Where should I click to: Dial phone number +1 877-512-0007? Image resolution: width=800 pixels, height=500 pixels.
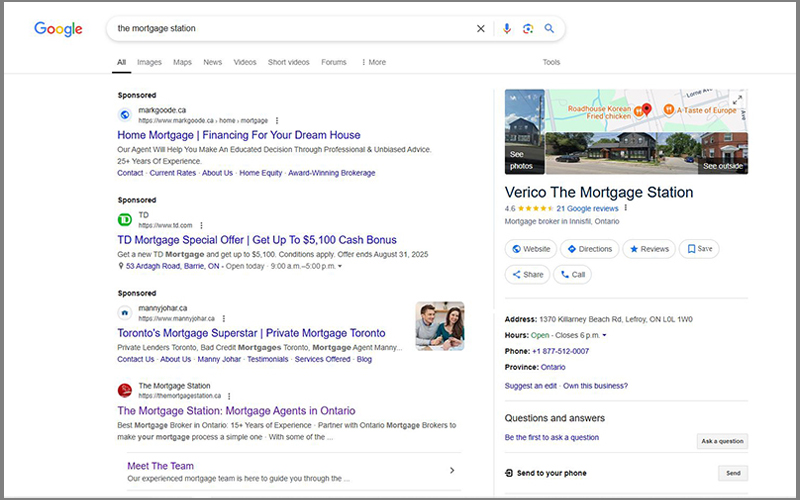[560, 352]
